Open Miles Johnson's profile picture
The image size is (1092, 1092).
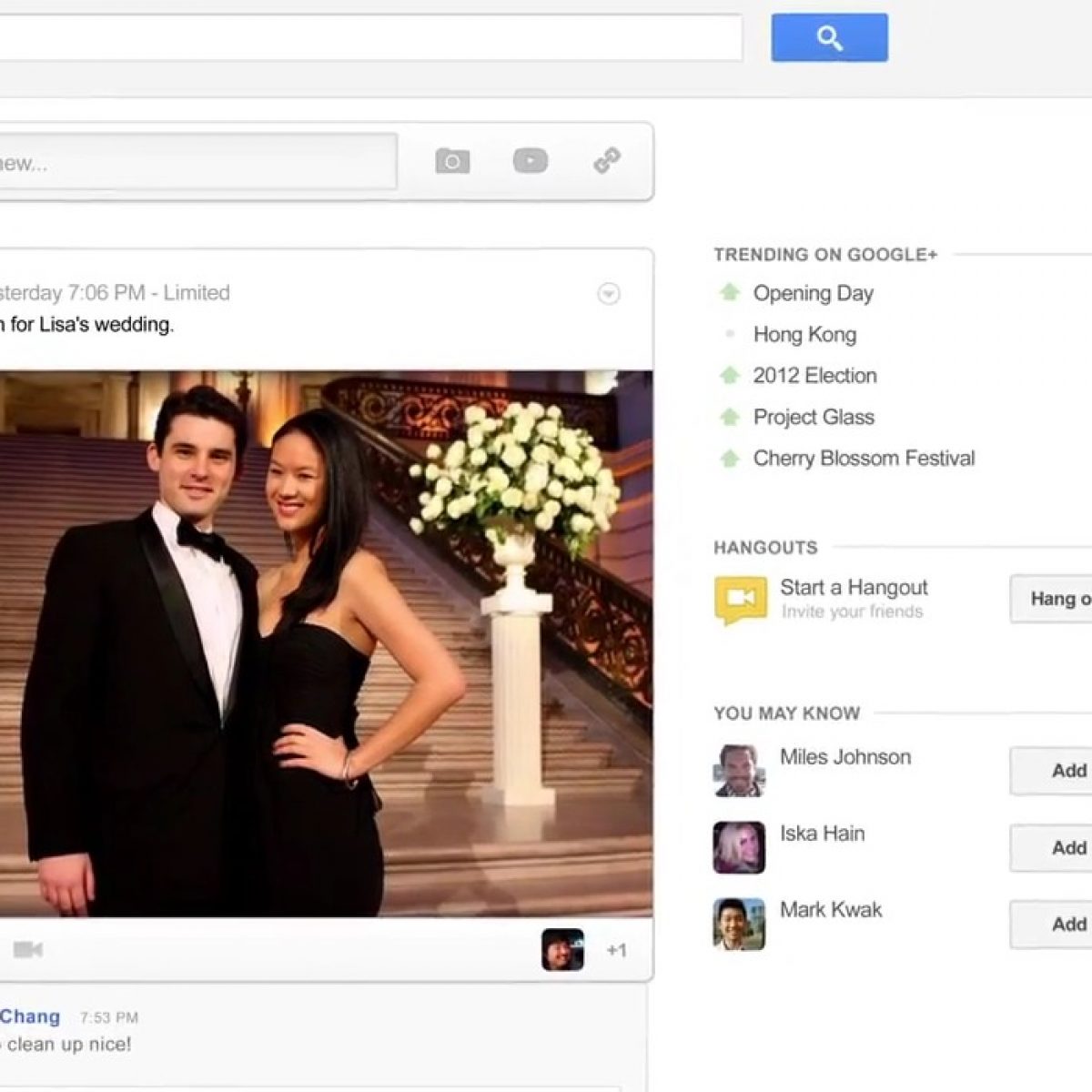(x=739, y=771)
